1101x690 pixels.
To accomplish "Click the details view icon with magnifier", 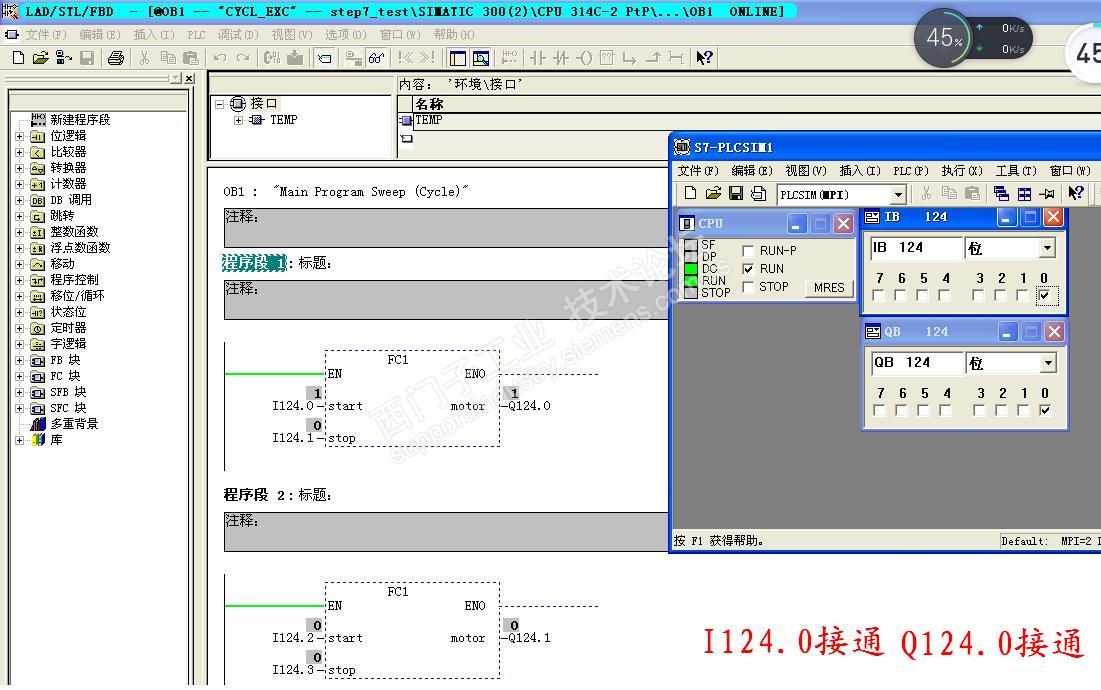I will coord(481,58).
